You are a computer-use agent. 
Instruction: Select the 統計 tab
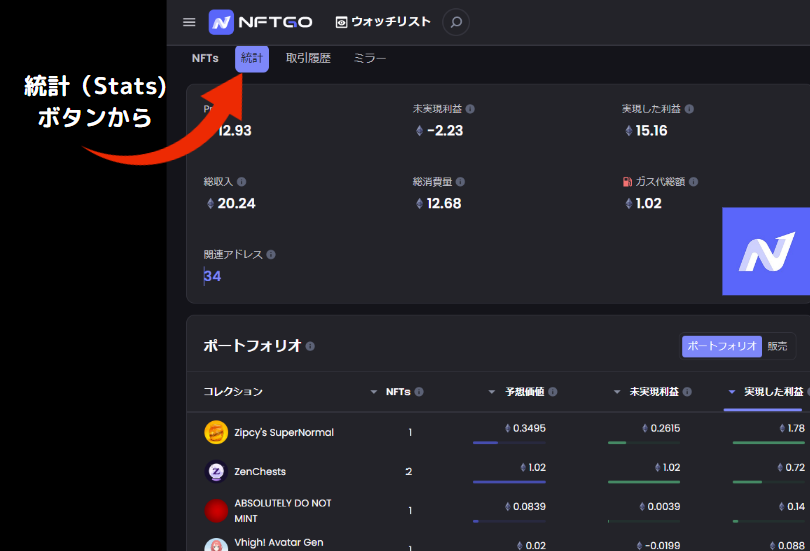pyautogui.click(x=252, y=58)
